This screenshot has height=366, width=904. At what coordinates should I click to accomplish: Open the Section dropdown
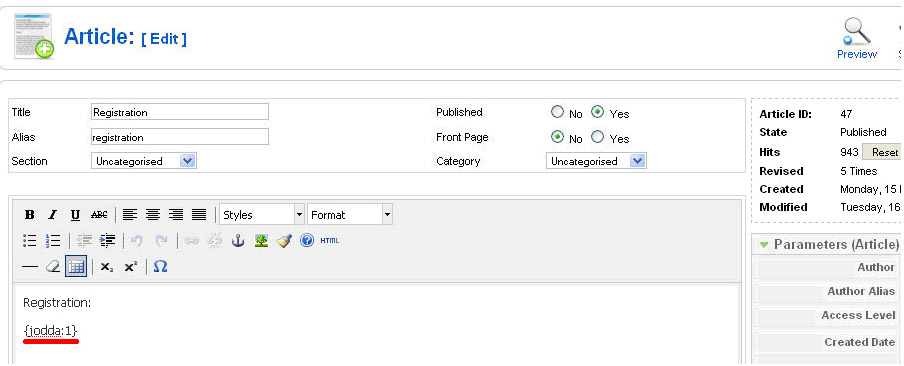(x=144, y=161)
